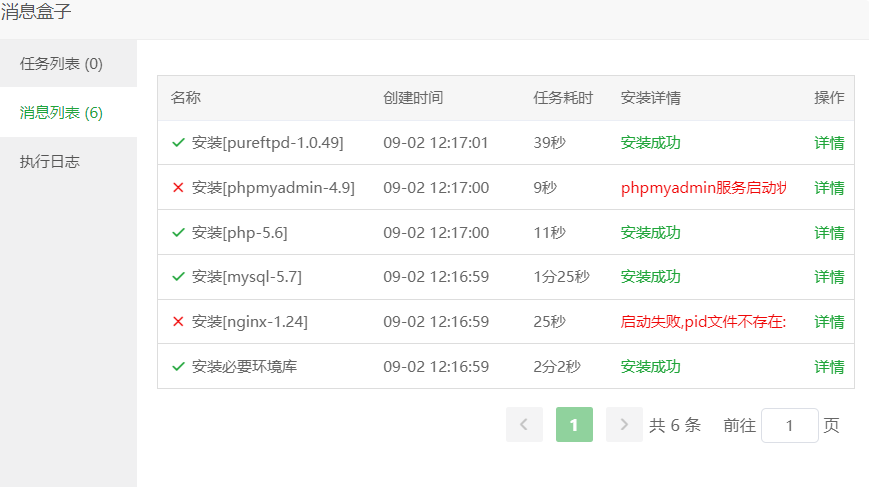Click green checkmark icon for 安装必要环境库

point(178,366)
